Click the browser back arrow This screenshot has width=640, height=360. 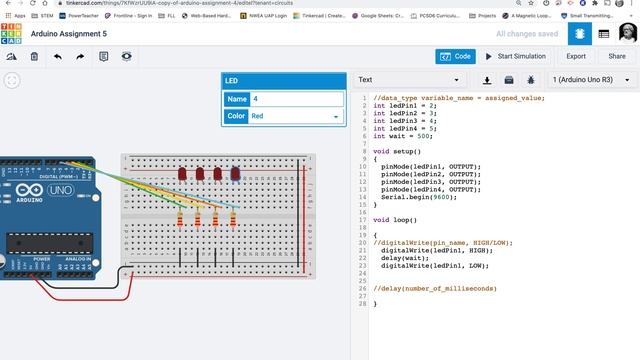8,3
